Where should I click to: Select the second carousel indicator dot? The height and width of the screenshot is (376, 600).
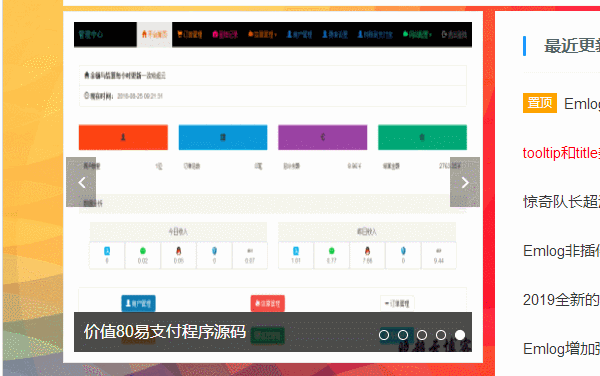tap(403, 335)
